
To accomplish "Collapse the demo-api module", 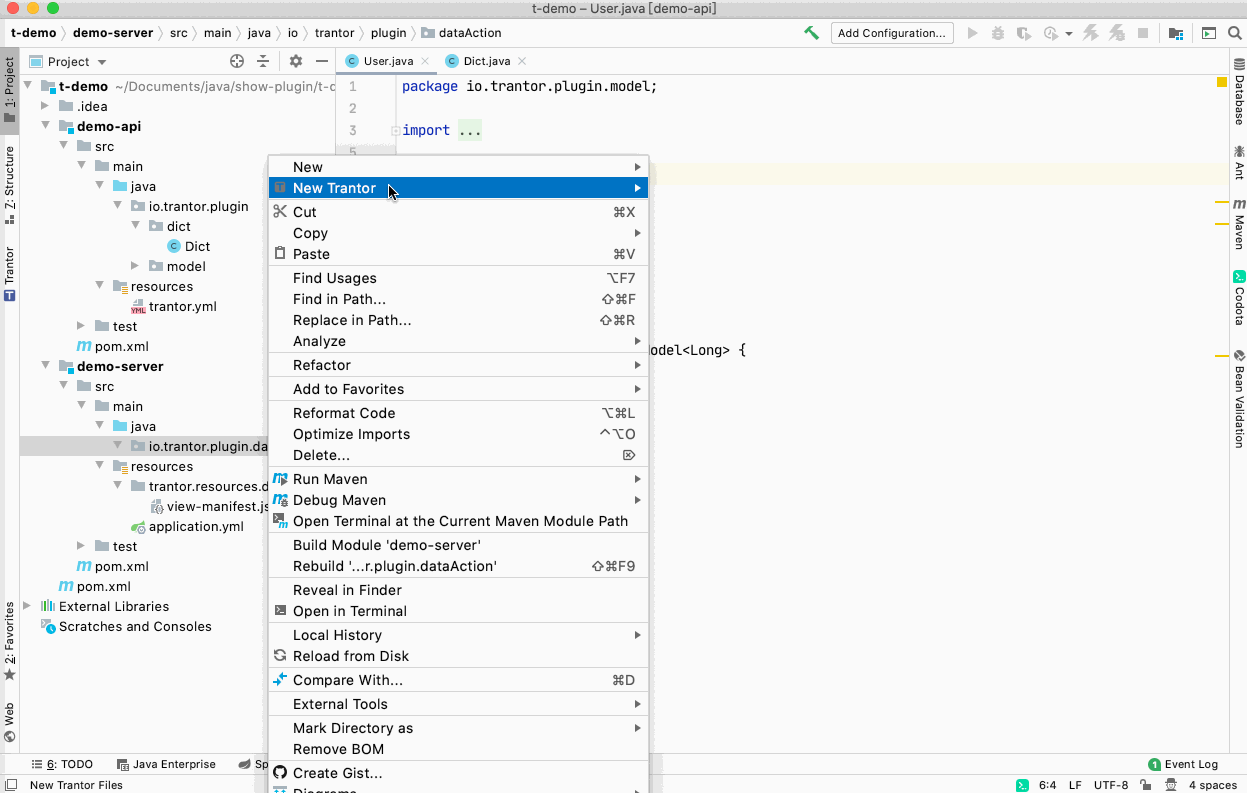I will pos(46,126).
